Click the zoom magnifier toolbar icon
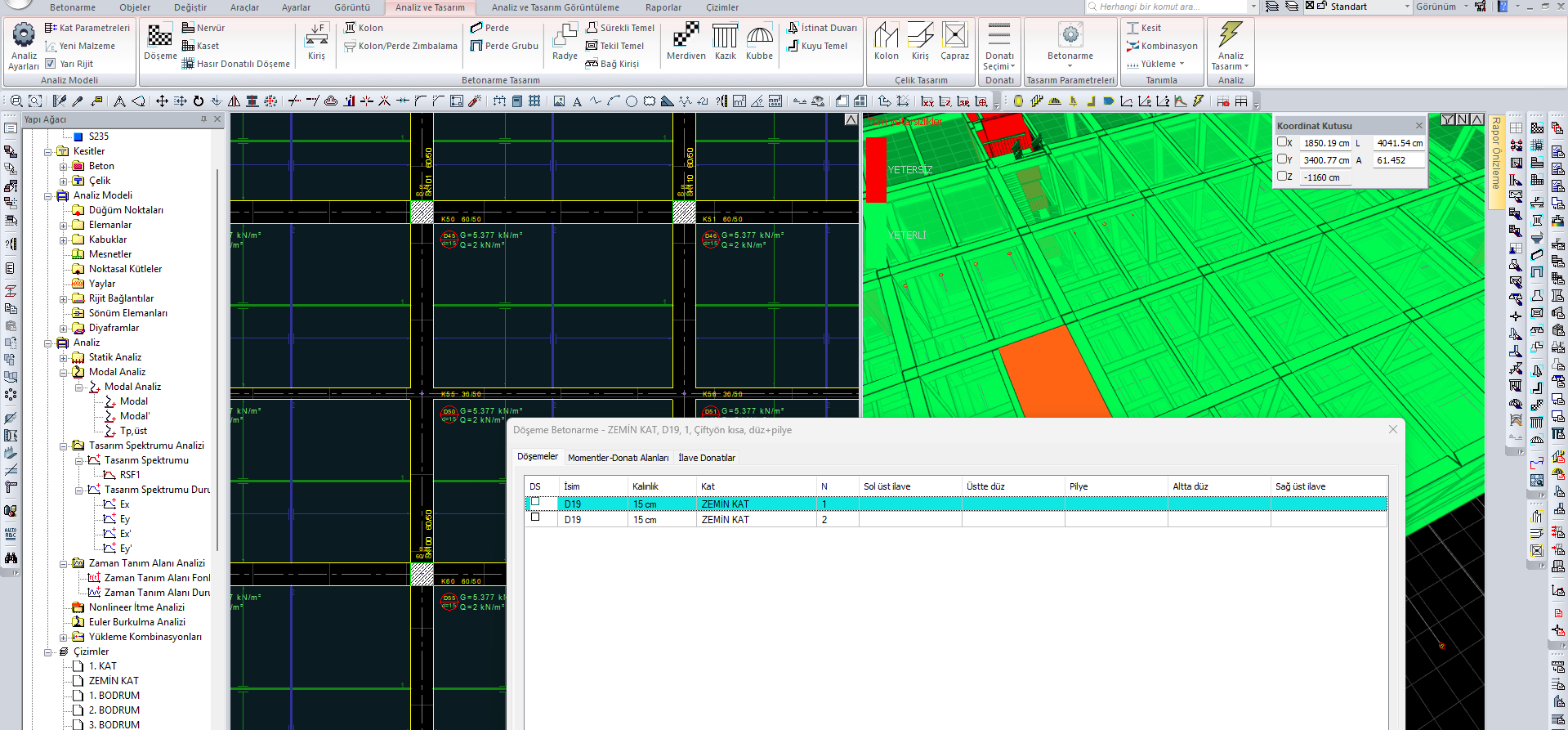Viewport: 1568px width, 730px height. click(16, 101)
